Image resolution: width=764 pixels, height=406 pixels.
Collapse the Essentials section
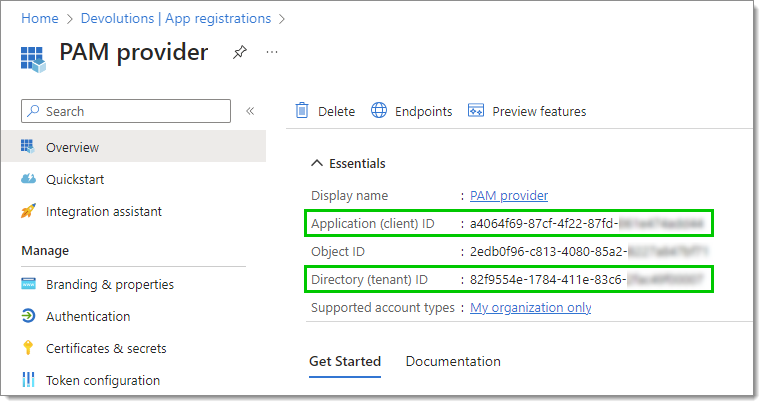[x=317, y=163]
